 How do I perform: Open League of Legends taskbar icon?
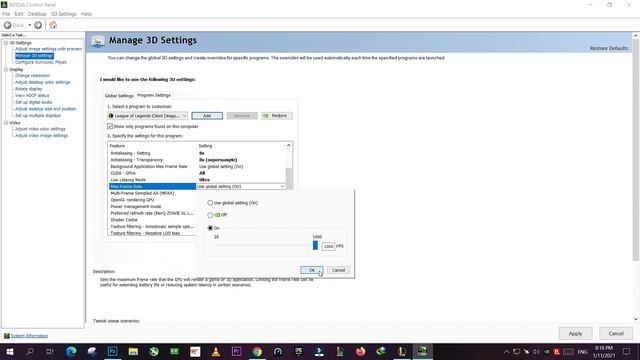(402, 351)
